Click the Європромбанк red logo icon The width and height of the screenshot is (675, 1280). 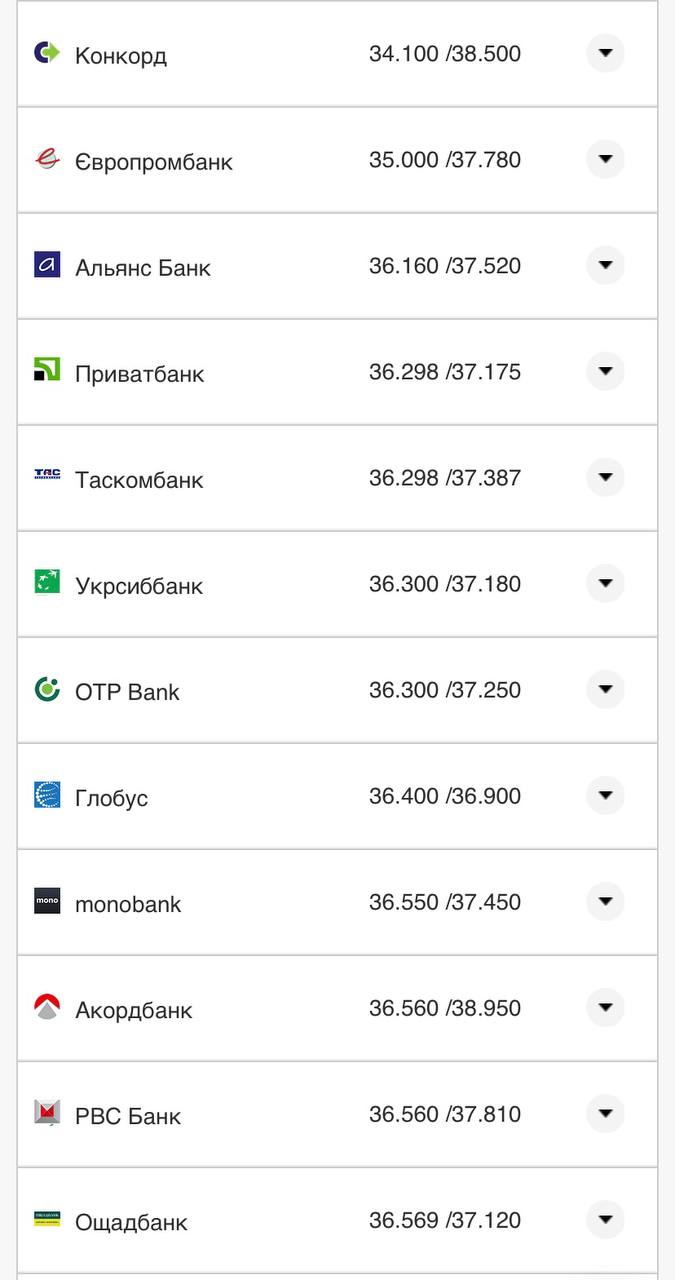pos(47,159)
